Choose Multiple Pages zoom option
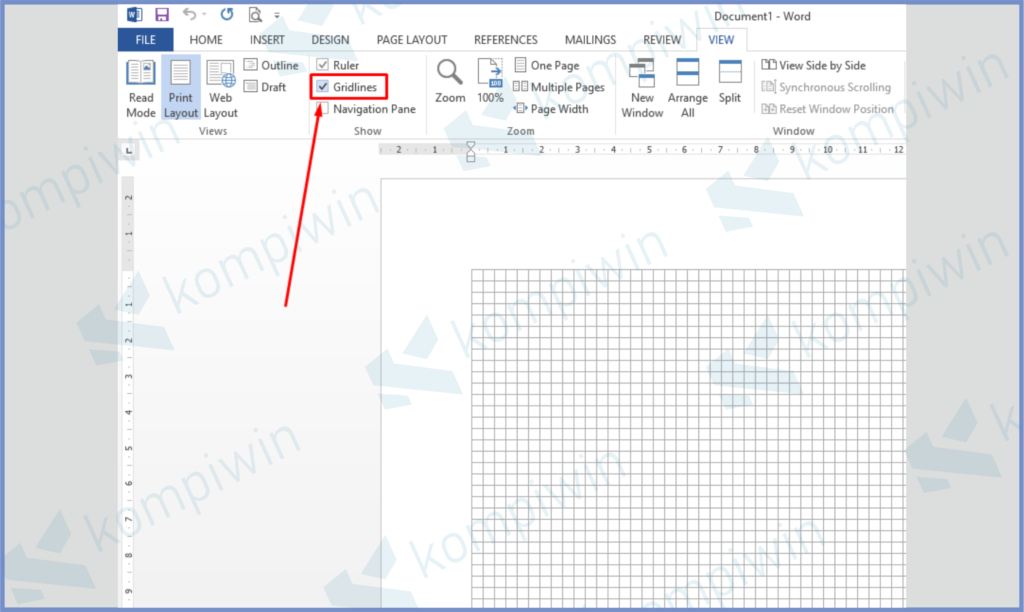1024x612 pixels. click(x=559, y=87)
